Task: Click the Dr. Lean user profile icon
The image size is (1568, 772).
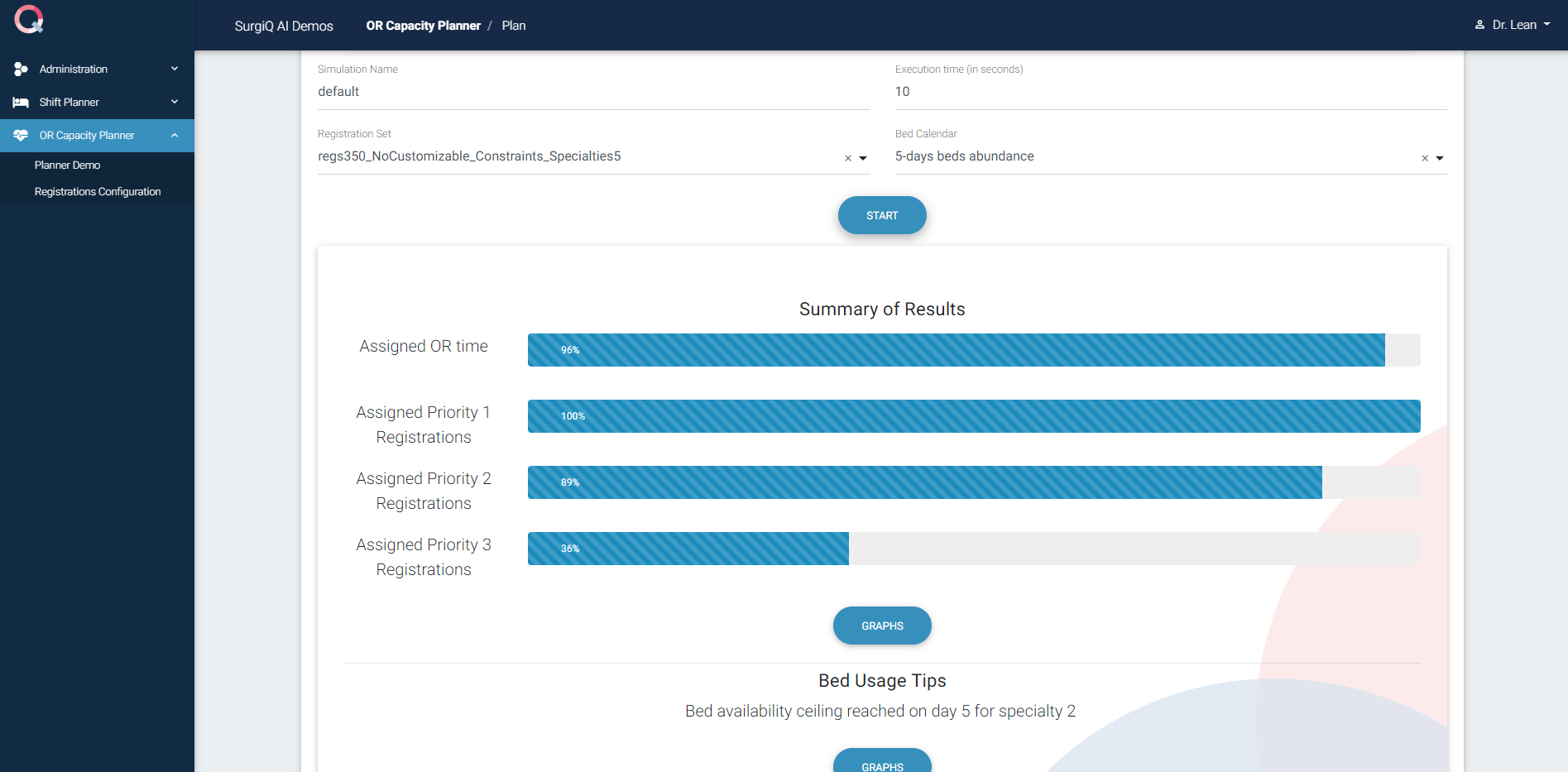Action: coord(1479,25)
